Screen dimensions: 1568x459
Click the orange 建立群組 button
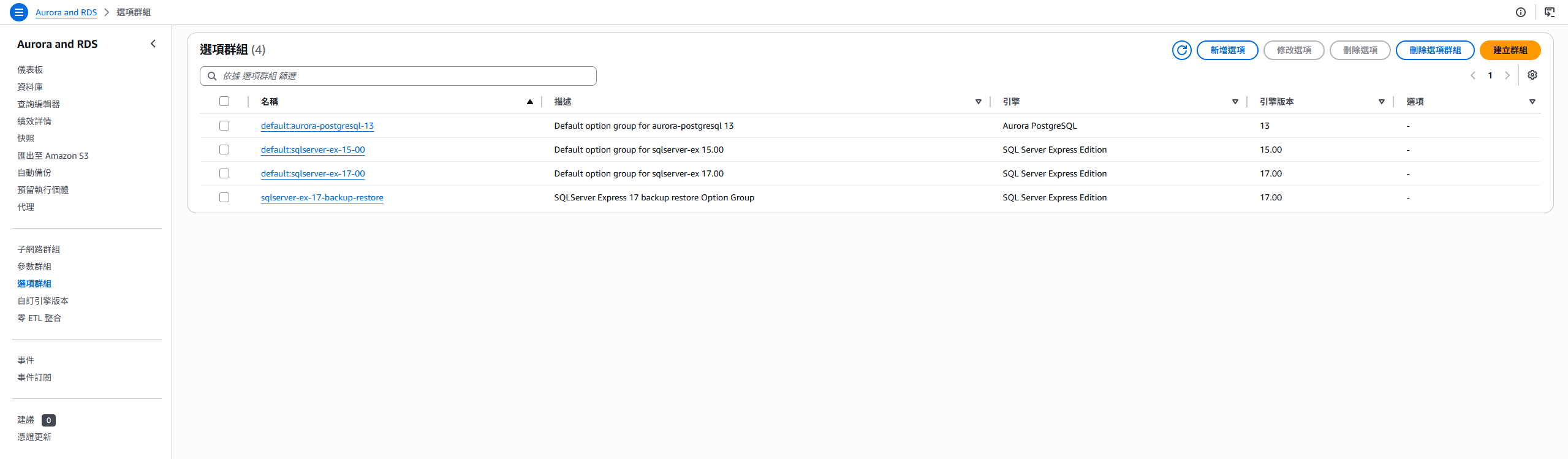[x=1510, y=50]
